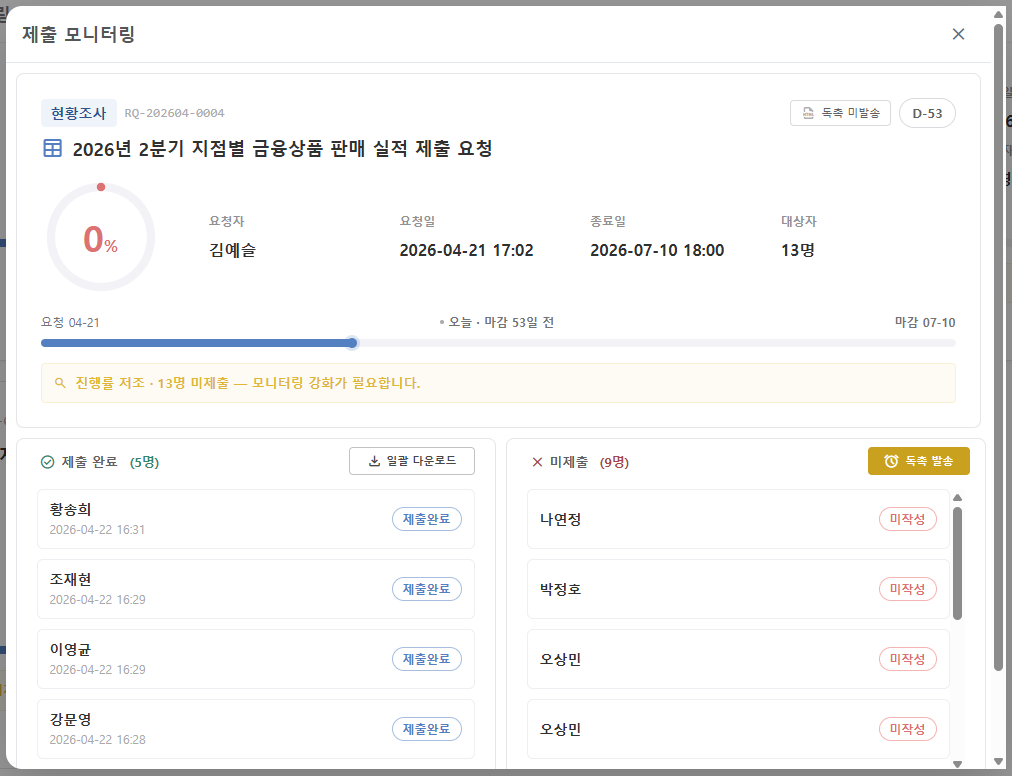Image resolution: width=1012 pixels, height=776 pixels.
Task: Click the 0% progress circle
Action: pyautogui.click(x=101, y=237)
